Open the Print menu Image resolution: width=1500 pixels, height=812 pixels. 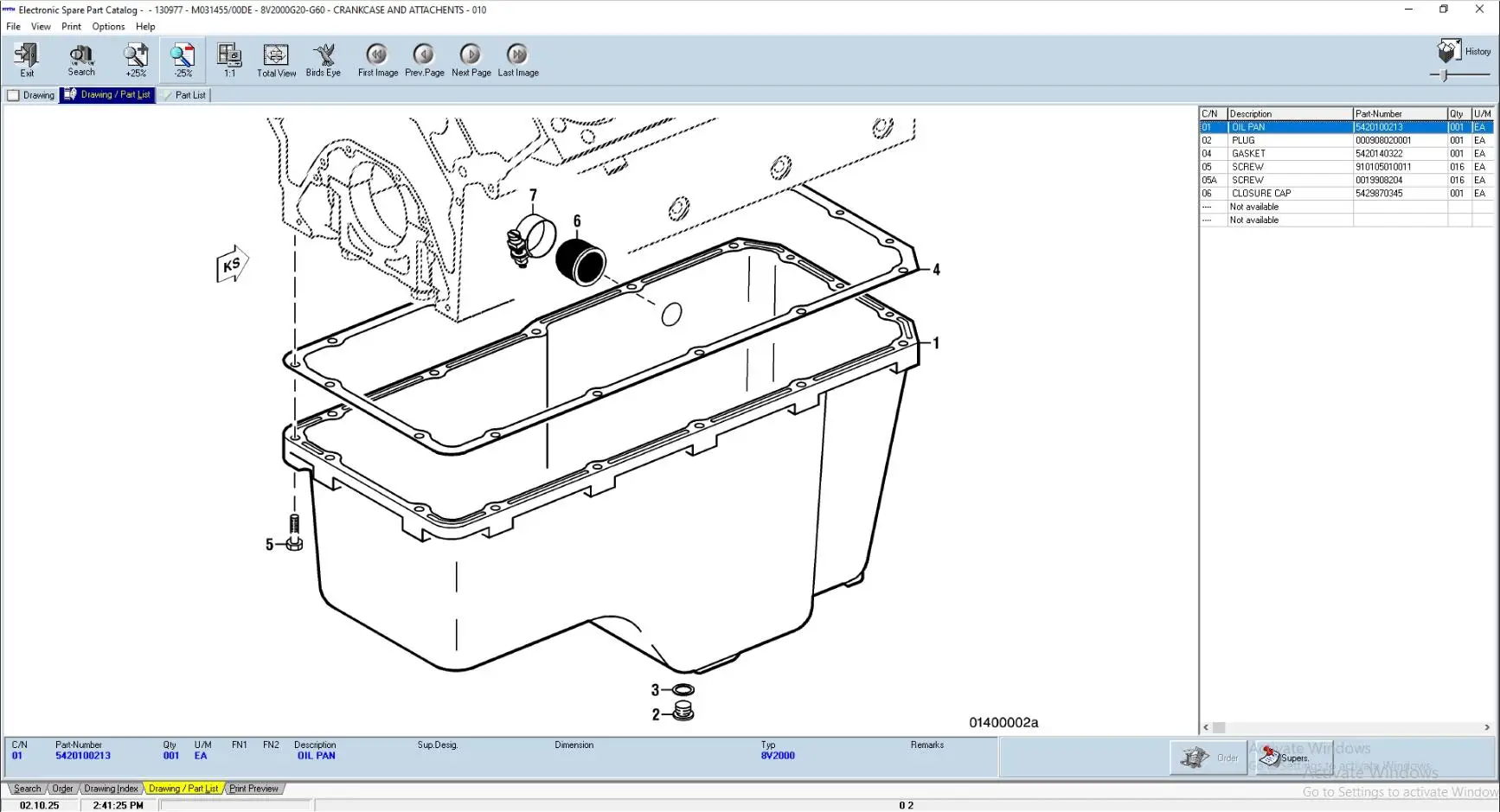coord(71,27)
